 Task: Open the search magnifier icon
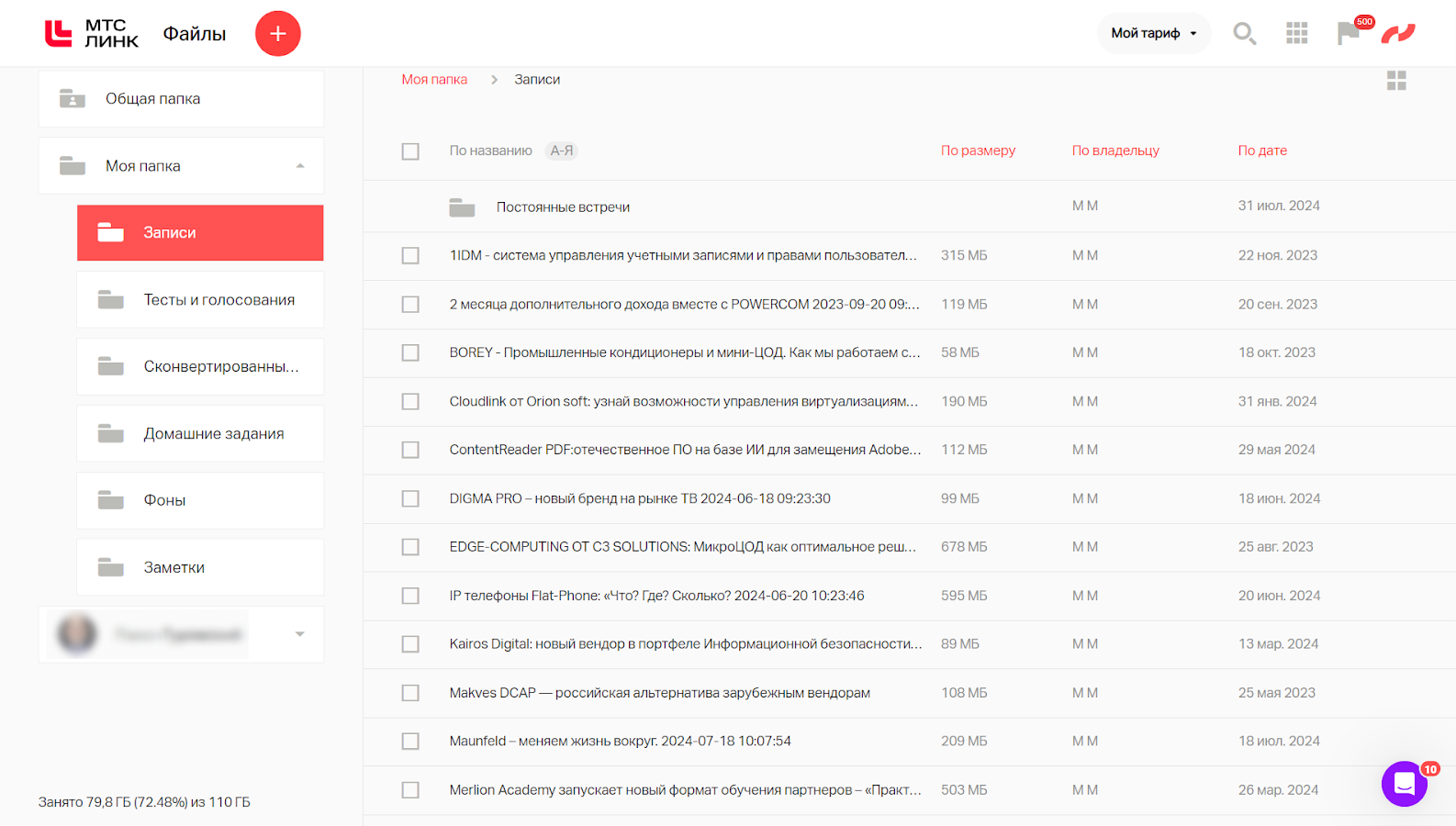(x=1245, y=34)
